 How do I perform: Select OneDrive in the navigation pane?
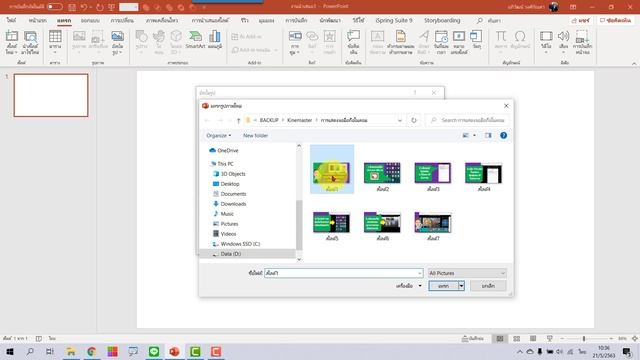228,150
